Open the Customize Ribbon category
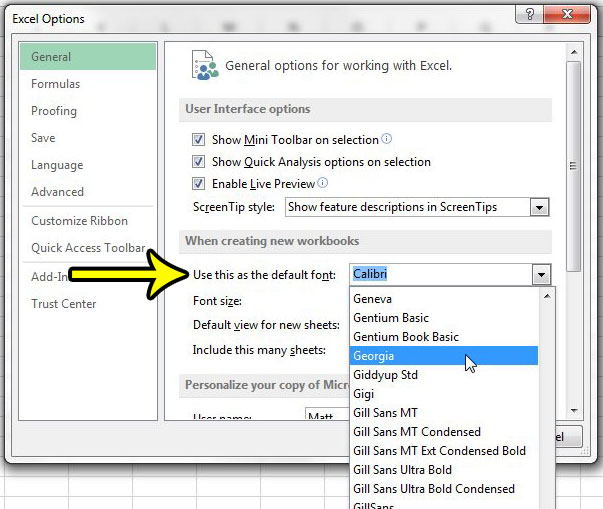The image size is (603, 509). coord(88,221)
